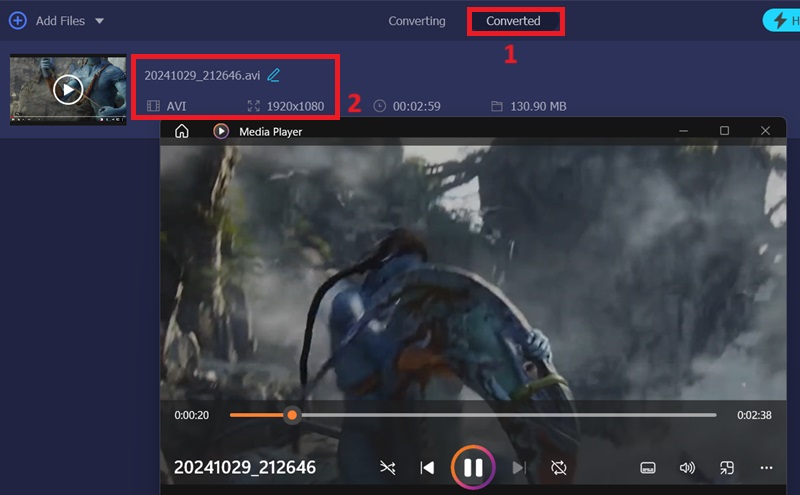Open subtitles and captions menu
800x495 pixels.
point(647,467)
